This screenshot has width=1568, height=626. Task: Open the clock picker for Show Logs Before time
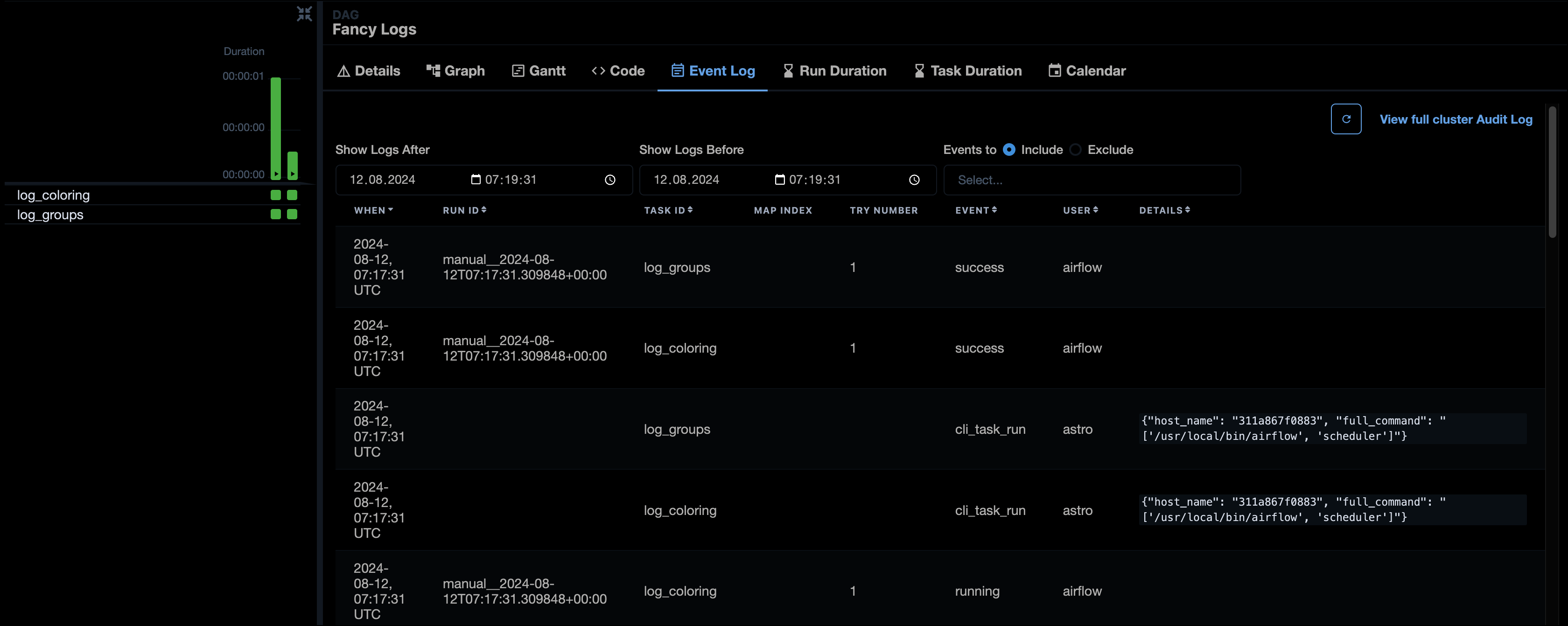914,180
